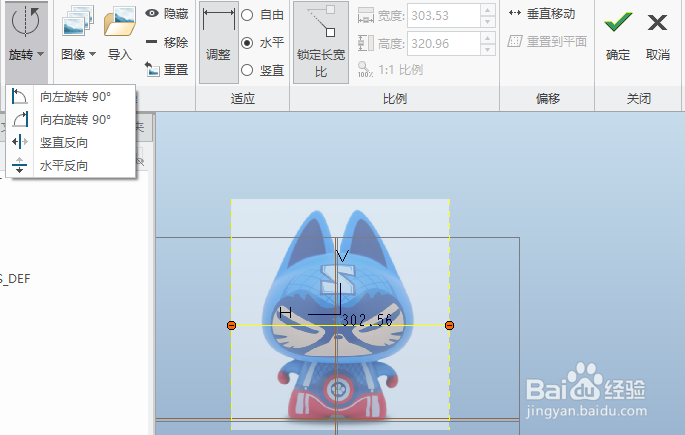Click the 302.56 dimension value
The width and height of the screenshot is (685, 435).
click(x=367, y=320)
